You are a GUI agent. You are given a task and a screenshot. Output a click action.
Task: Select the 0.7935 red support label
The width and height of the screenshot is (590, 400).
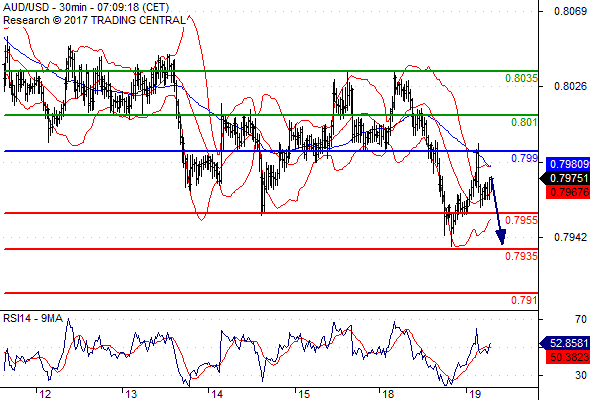tap(521, 256)
